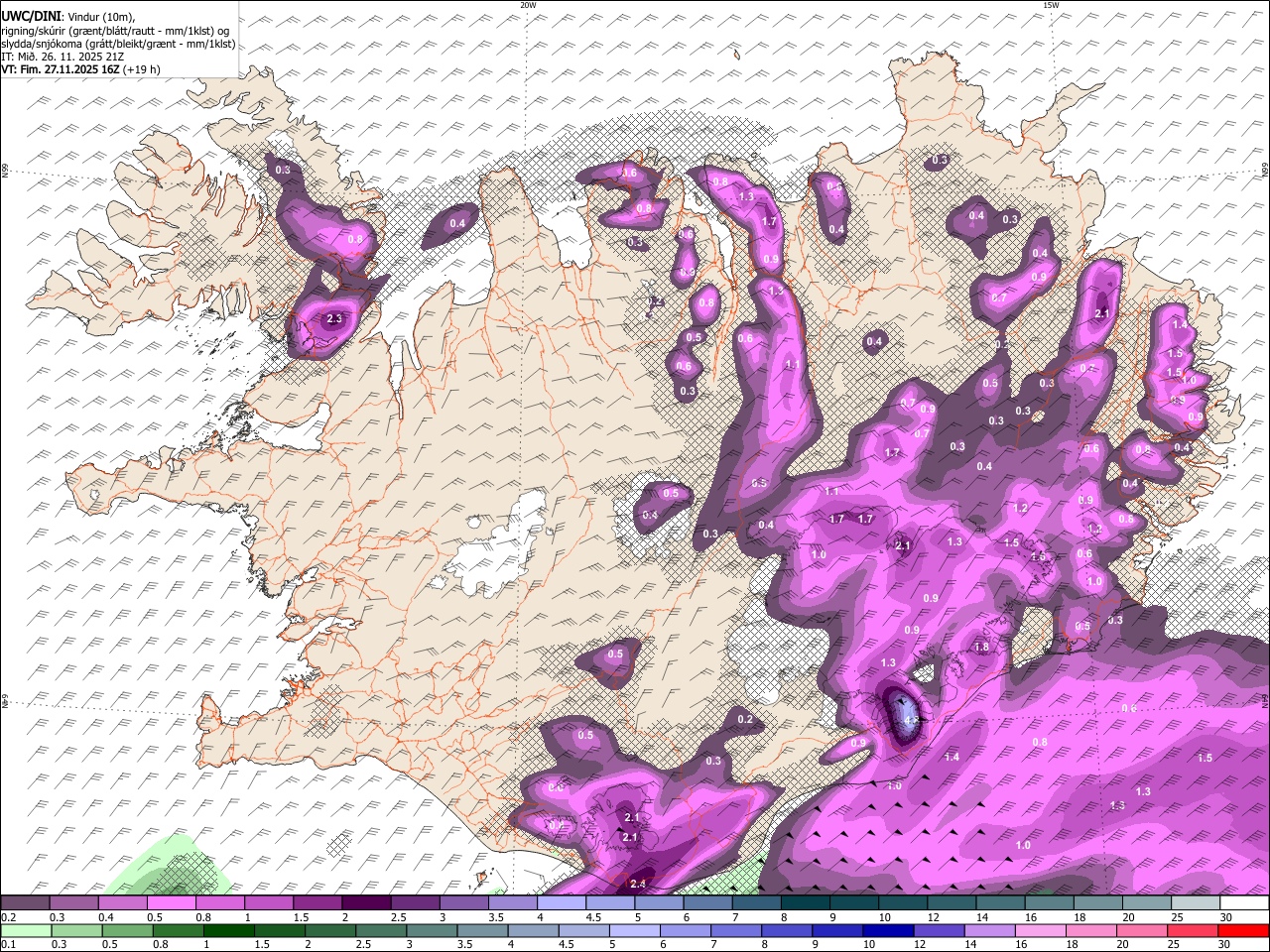The image size is (1270, 952).
Task: Click the 'IT: Mið. 26. 11. 2025 21Z' line
Action: (x=63, y=57)
